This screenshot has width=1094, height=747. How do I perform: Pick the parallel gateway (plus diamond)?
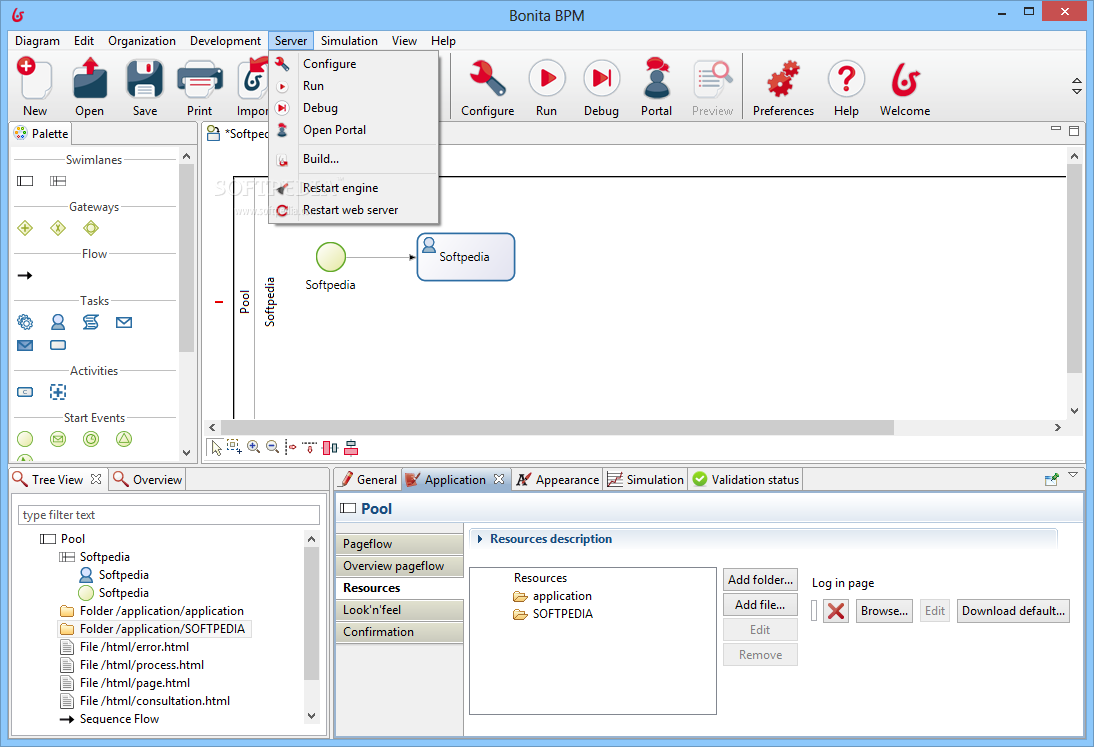point(25,228)
